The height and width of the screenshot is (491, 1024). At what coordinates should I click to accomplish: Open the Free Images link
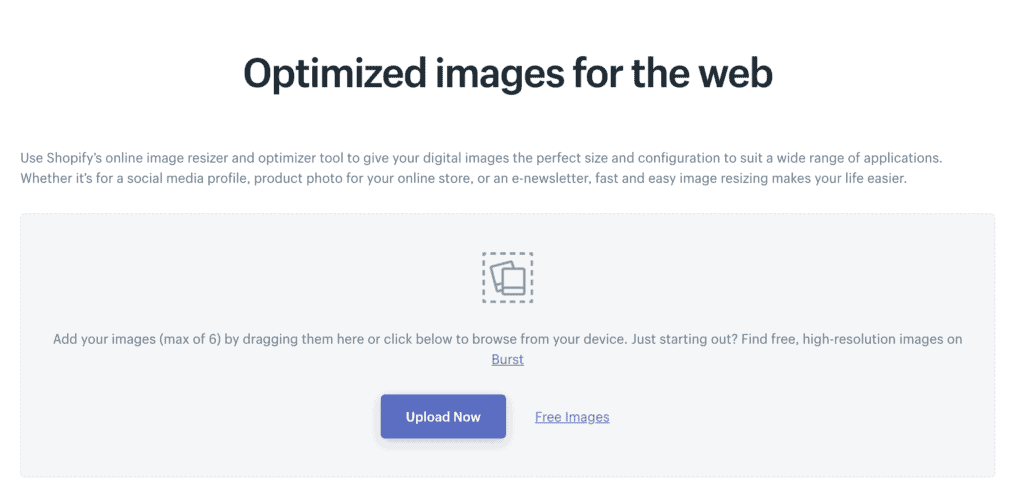[572, 417]
